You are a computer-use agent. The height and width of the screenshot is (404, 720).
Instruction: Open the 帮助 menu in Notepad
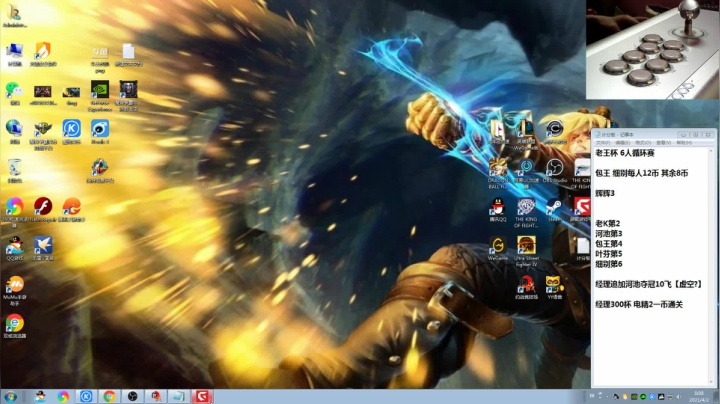point(684,143)
